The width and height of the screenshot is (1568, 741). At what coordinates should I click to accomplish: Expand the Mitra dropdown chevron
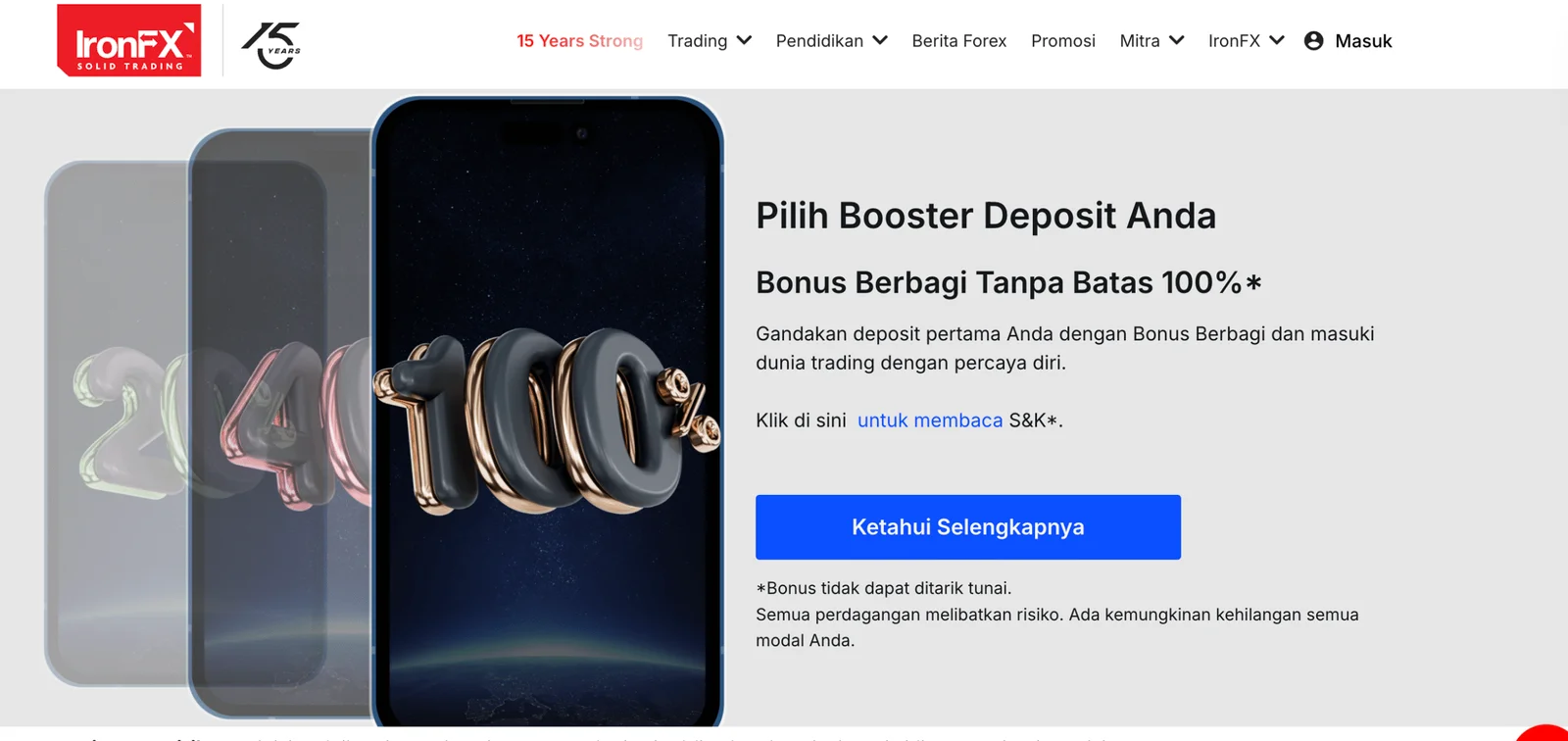coord(1177,40)
